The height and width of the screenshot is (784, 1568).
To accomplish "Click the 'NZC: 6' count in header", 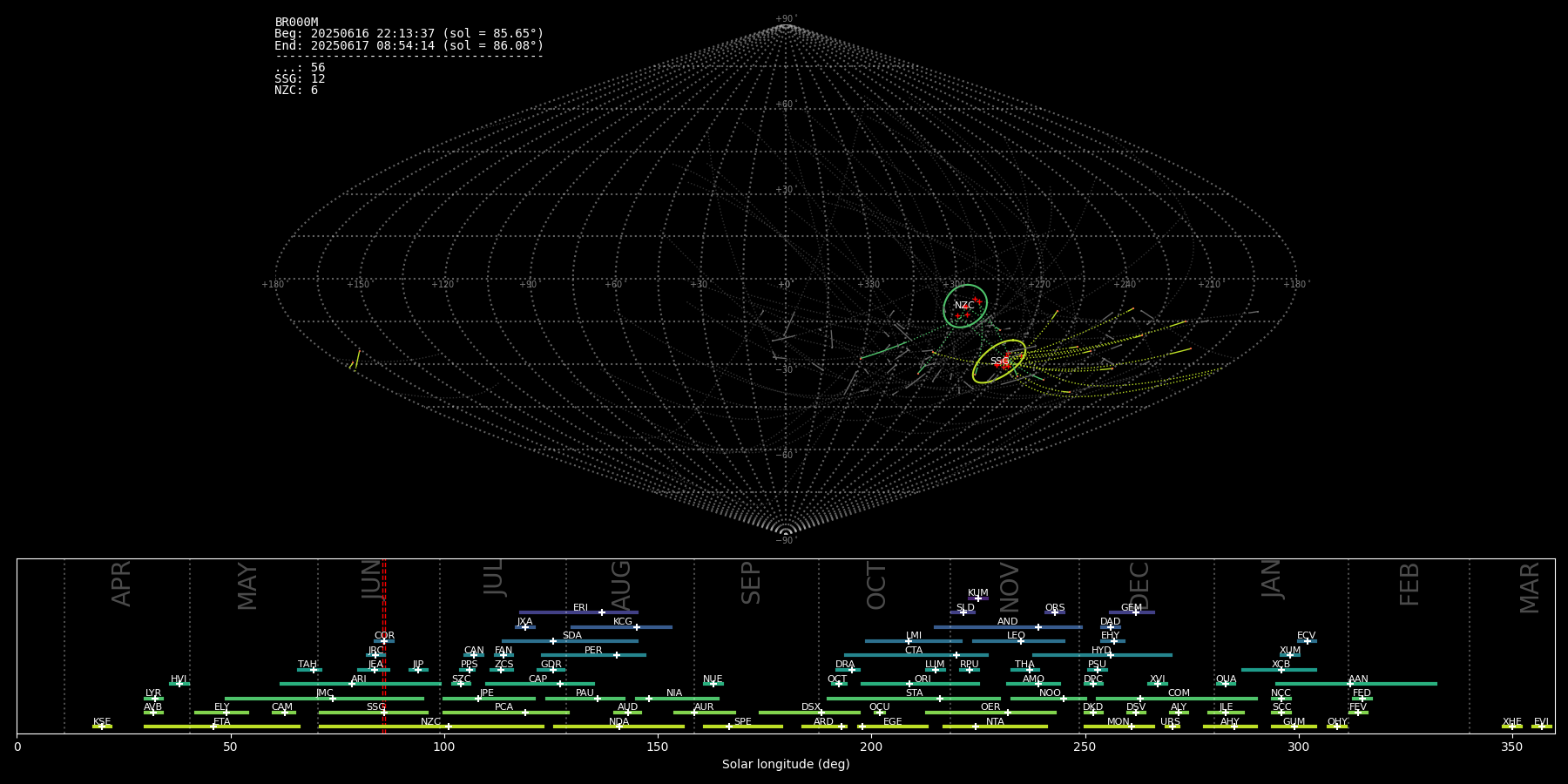I will [x=296, y=91].
